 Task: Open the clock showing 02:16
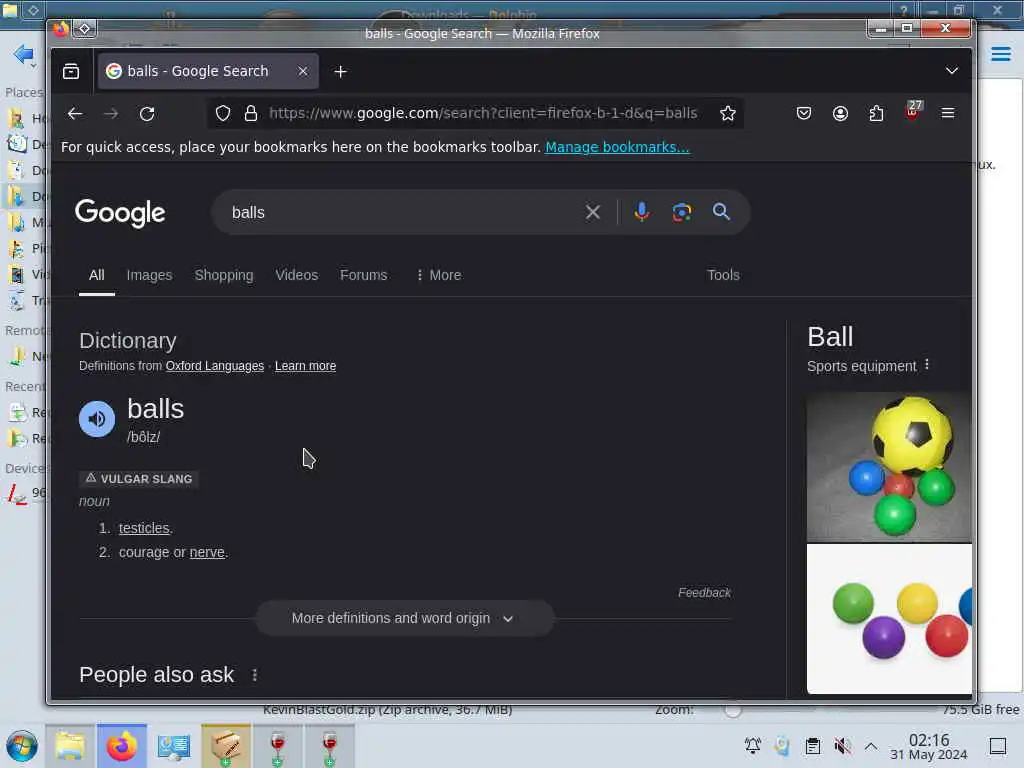click(x=929, y=746)
